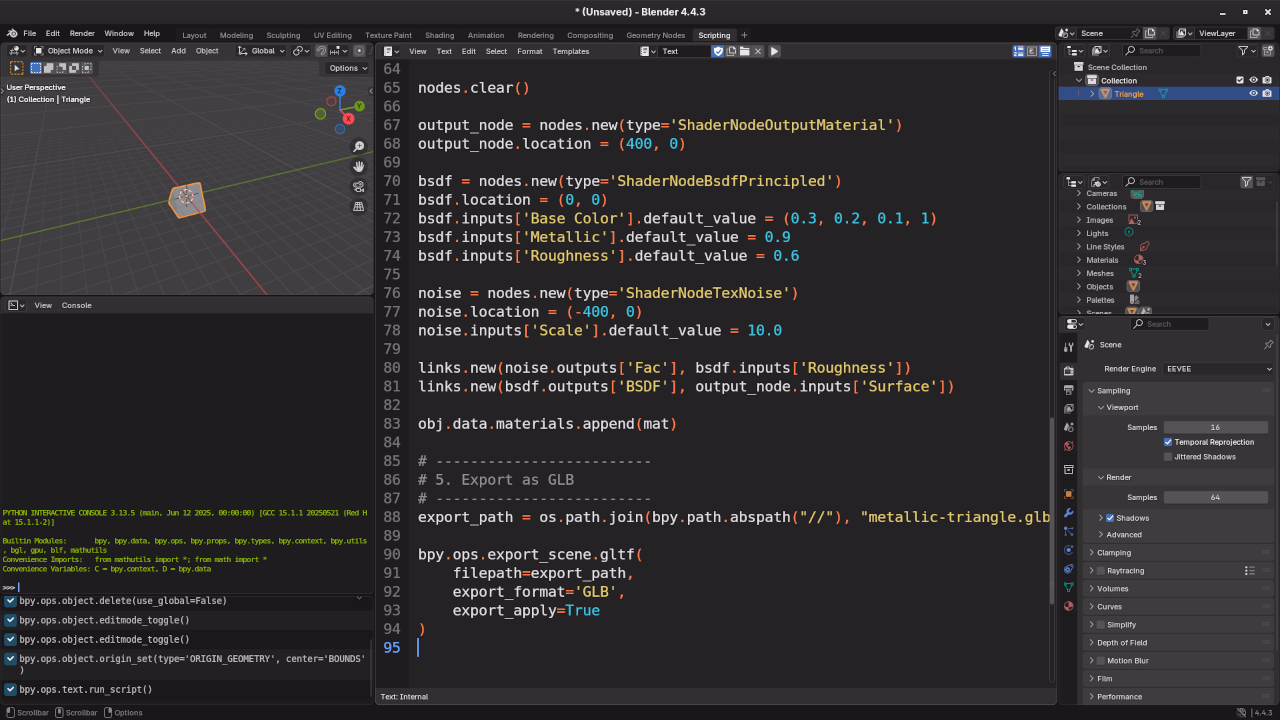This screenshot has width=1280, height=720.
Task: Toggle camera view gizmo icon
Action: [359, 187]
